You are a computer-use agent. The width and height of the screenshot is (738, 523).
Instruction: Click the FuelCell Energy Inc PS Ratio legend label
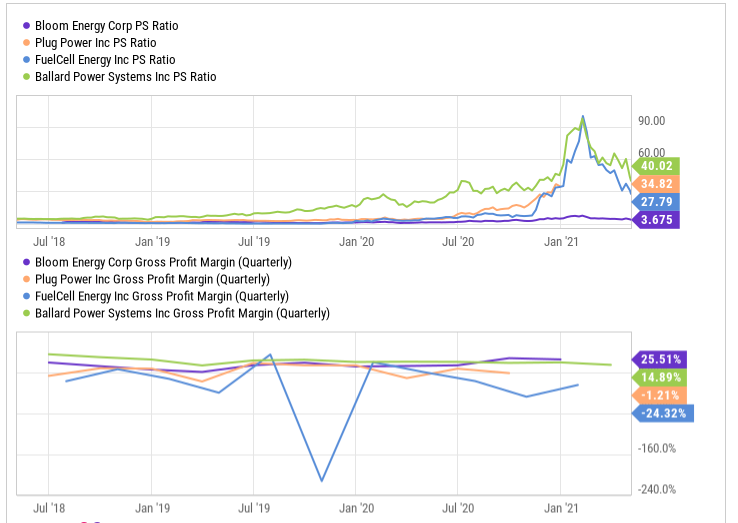[x=105, y=60]
